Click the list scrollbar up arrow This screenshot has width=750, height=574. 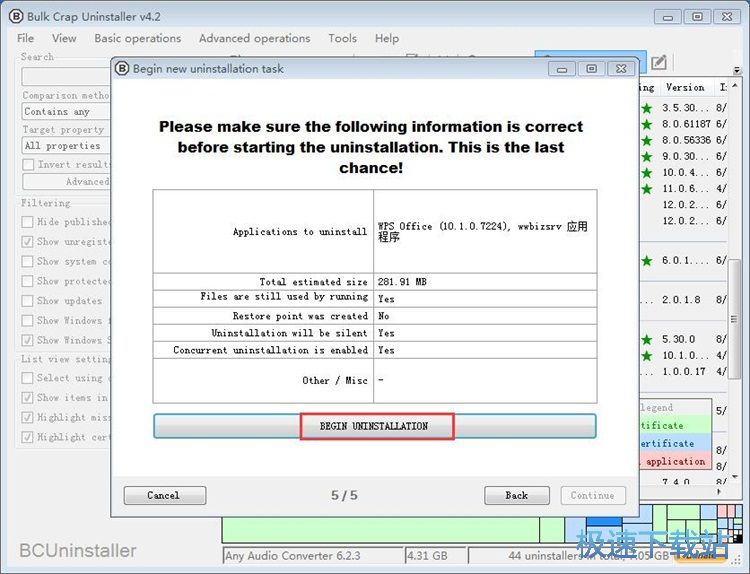pos(735,85)
